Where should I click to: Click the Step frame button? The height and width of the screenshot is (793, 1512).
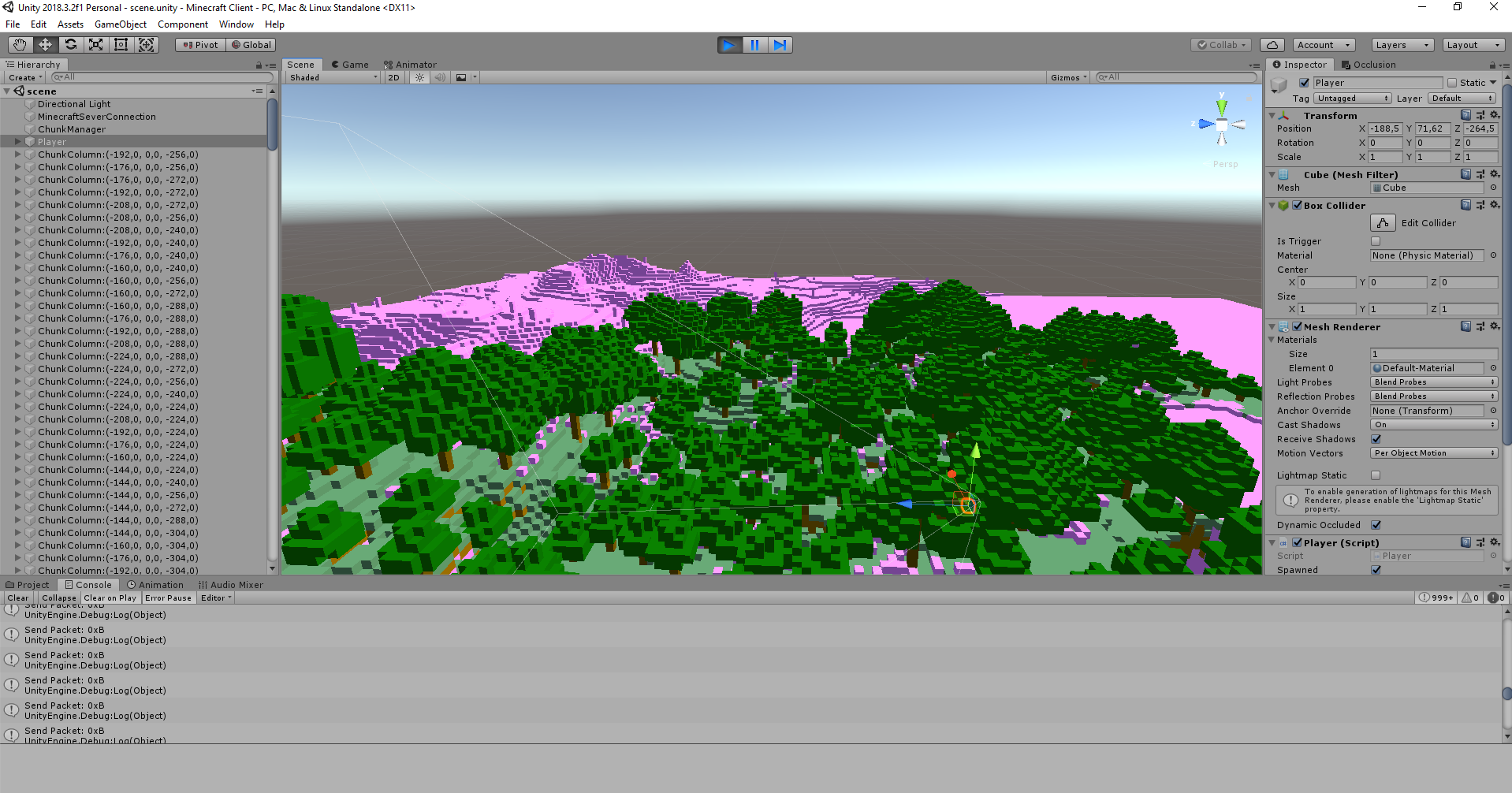click(x=780, y=45)
